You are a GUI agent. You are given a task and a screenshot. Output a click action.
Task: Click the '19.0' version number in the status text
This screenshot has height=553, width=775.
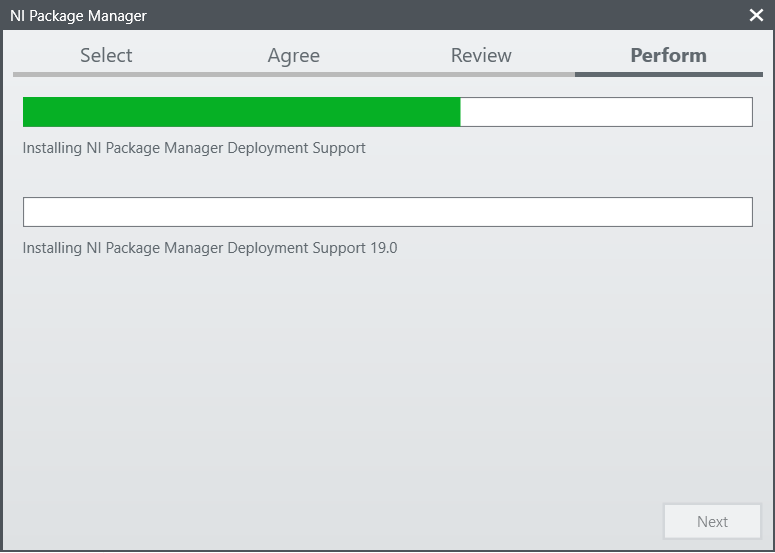383,248
